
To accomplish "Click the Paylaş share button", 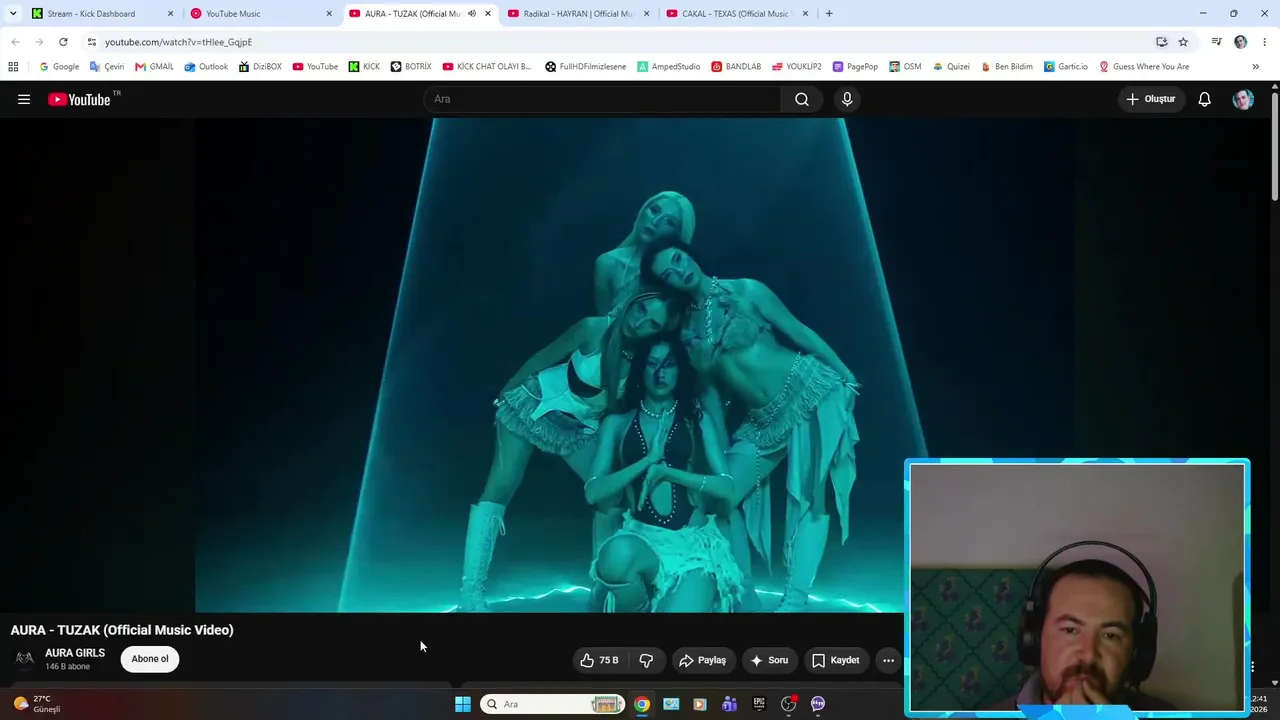I will [x=702, y=660].
